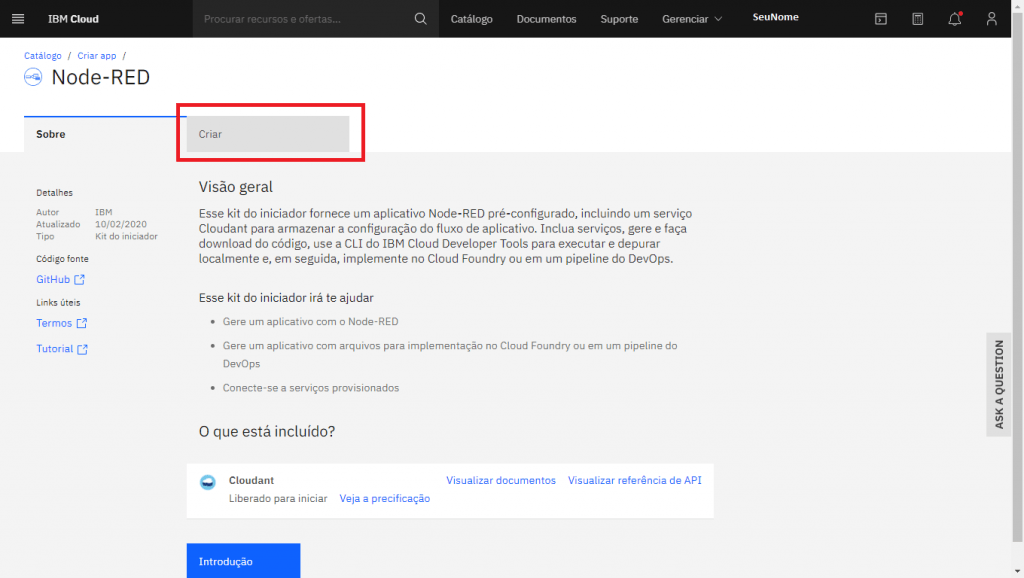Click the 10/02/2020 updated date
The height and width of the screenshot is (578, 1024).
[121, 224]
